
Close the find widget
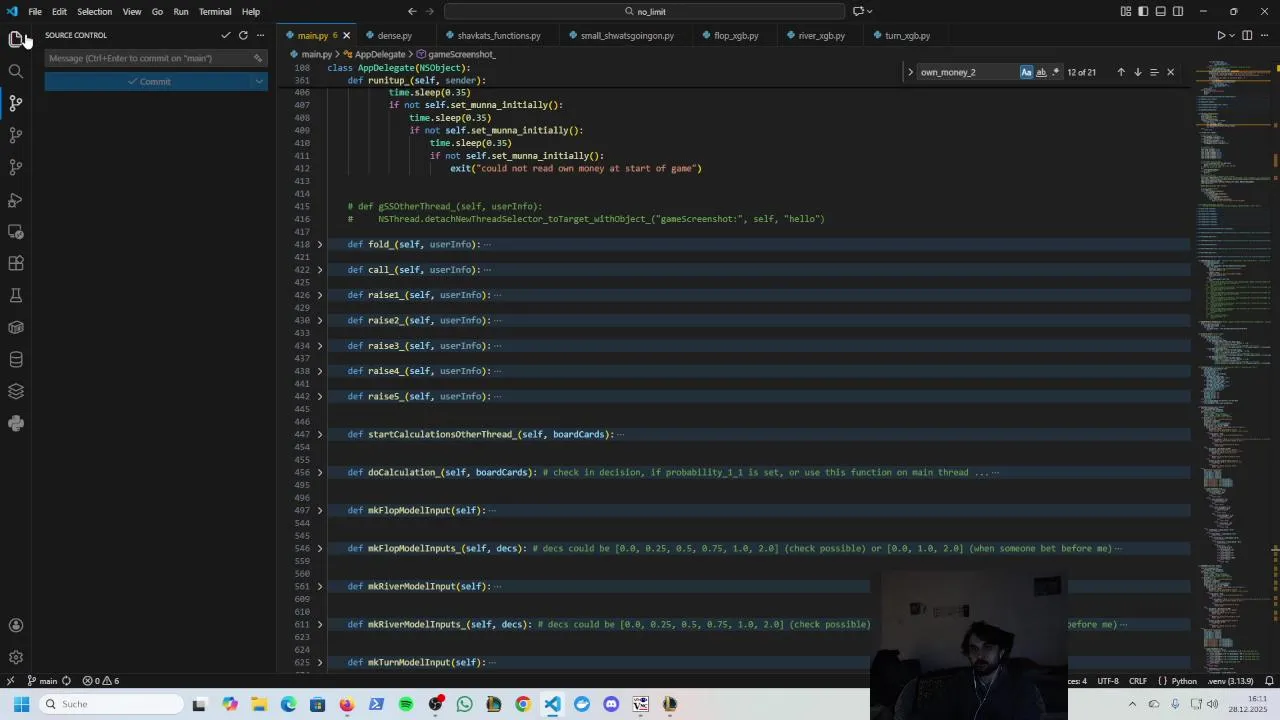coord(1170,72)
